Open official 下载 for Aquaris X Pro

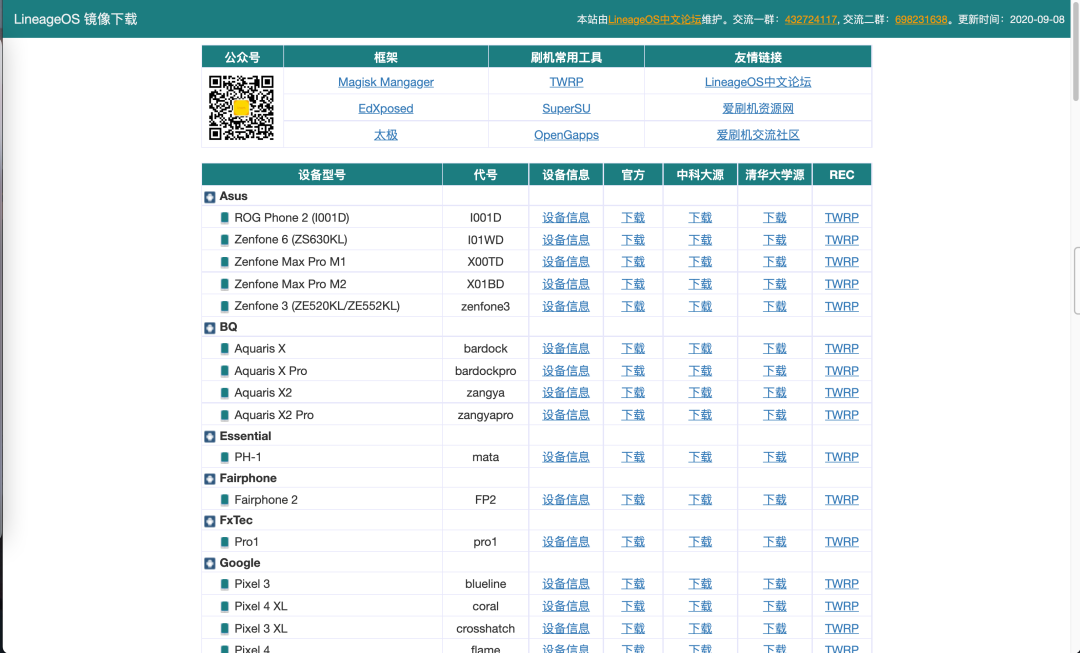point(633,371)
